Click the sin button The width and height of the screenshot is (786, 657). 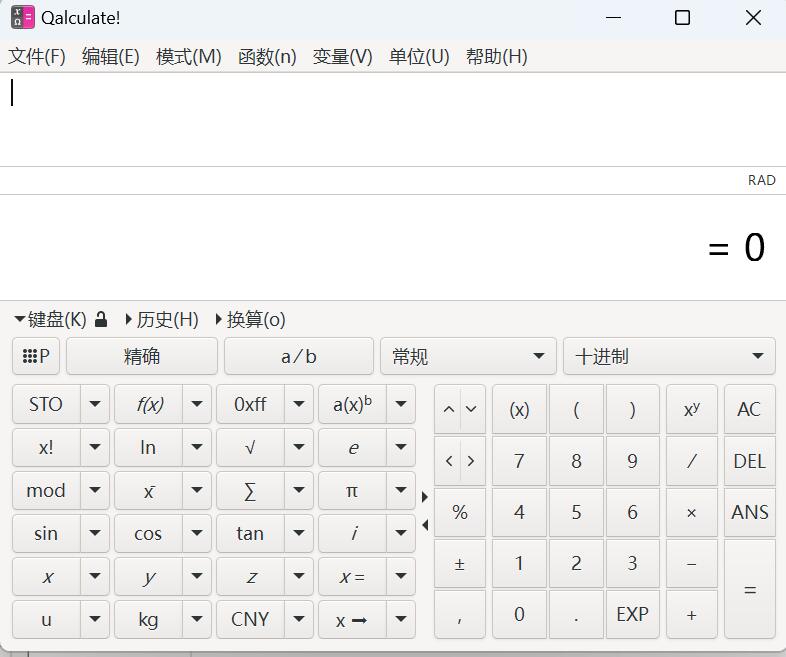pos(46,533)
